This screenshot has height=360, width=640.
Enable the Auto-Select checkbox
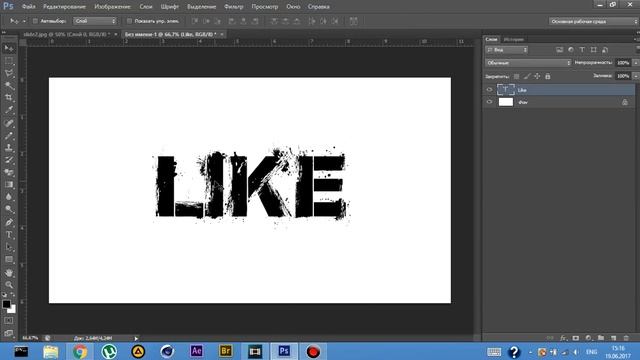(35, 21)
